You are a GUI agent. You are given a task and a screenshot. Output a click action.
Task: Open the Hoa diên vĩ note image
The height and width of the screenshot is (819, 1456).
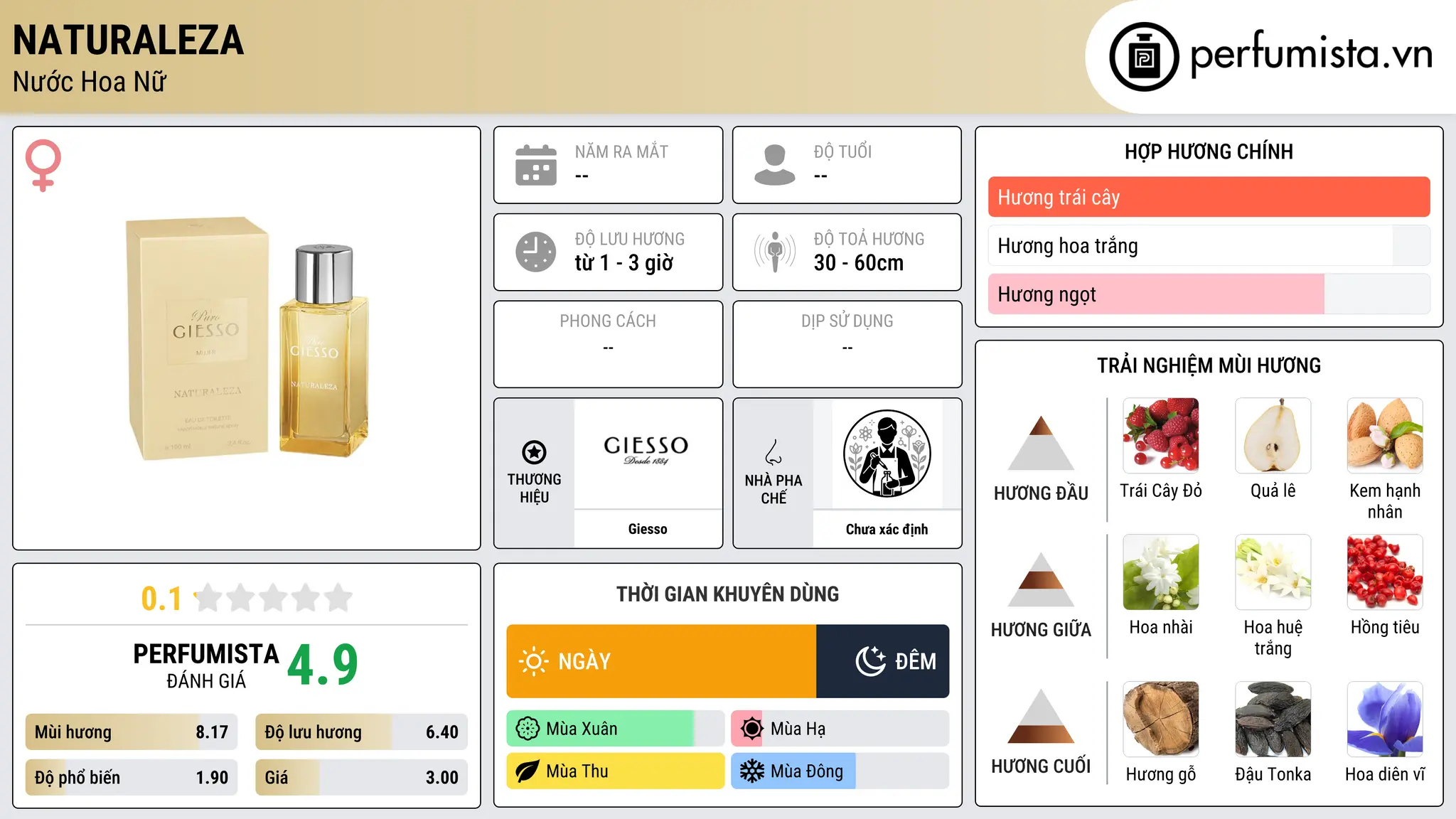1385,719
